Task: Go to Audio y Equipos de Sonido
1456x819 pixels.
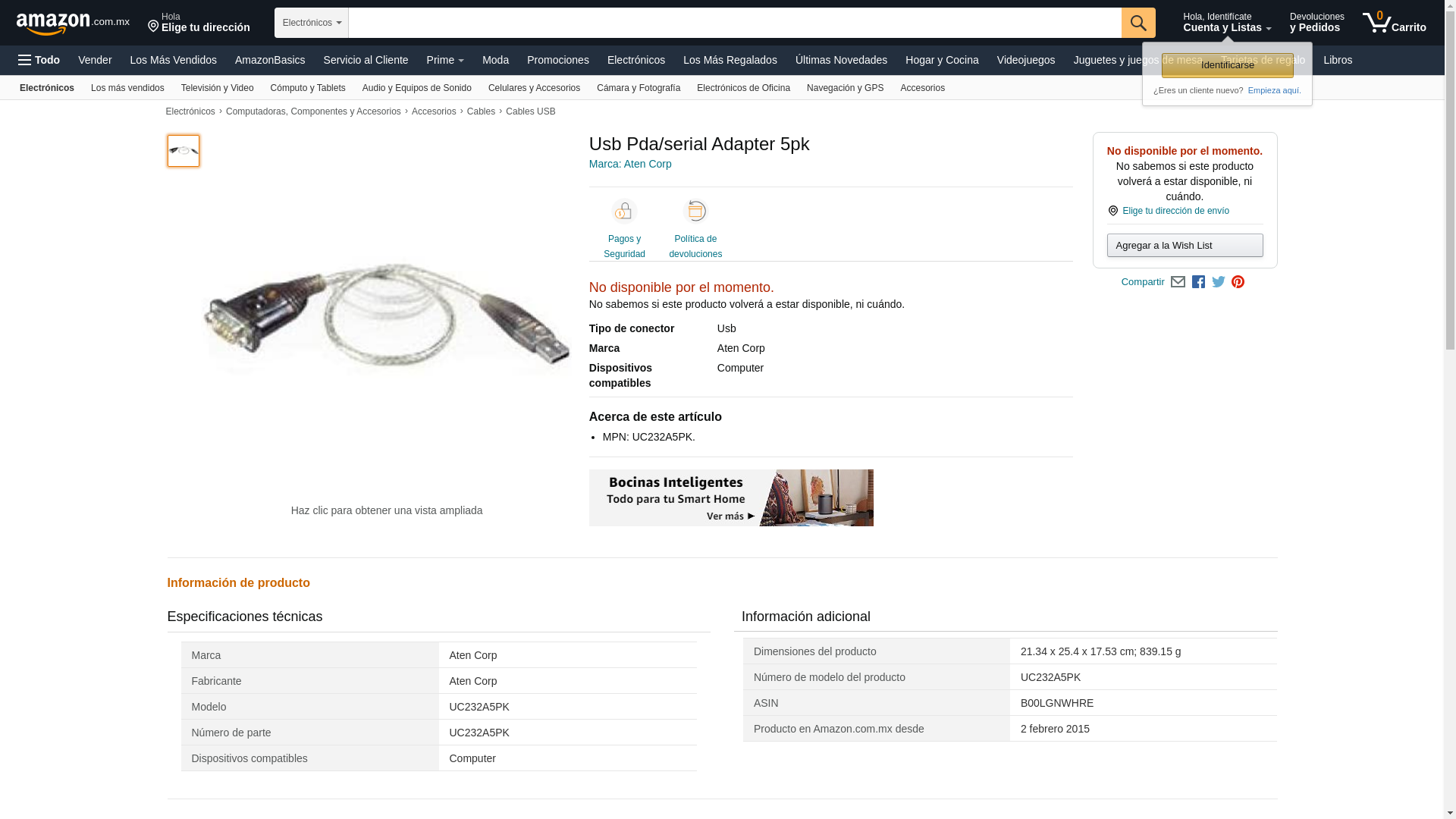Action: [416, 88]
